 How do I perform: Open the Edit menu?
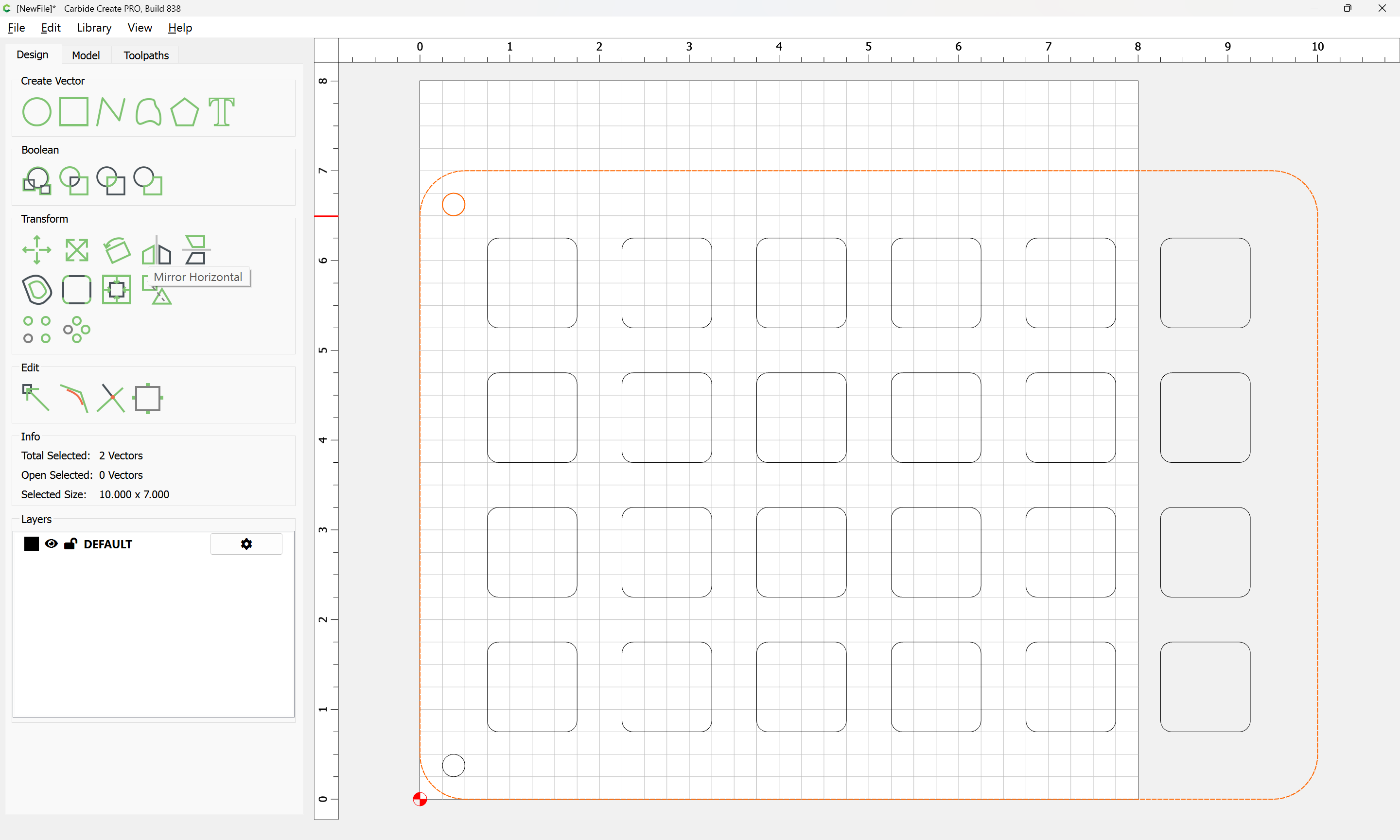tap(51, 28)
